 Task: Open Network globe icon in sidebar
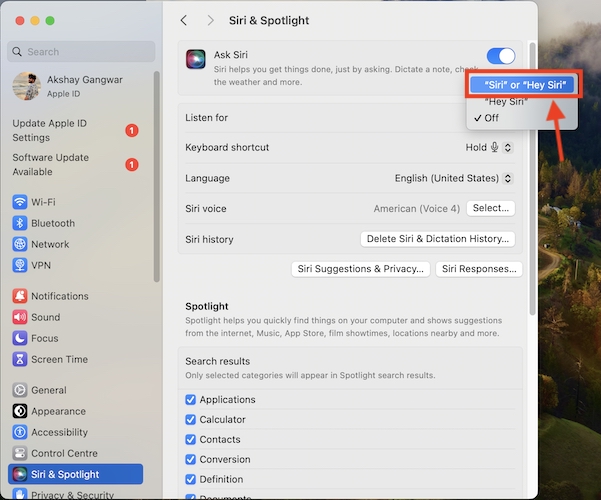coord(20,244)
